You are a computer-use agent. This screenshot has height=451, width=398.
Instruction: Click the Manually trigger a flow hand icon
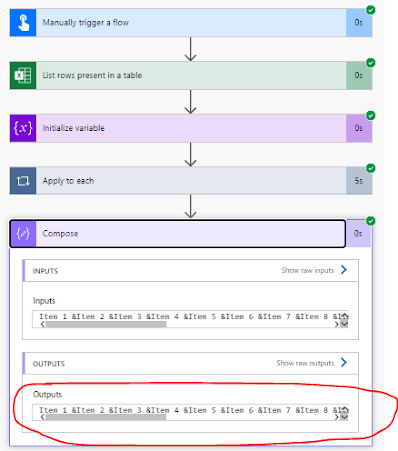(23, 23)
